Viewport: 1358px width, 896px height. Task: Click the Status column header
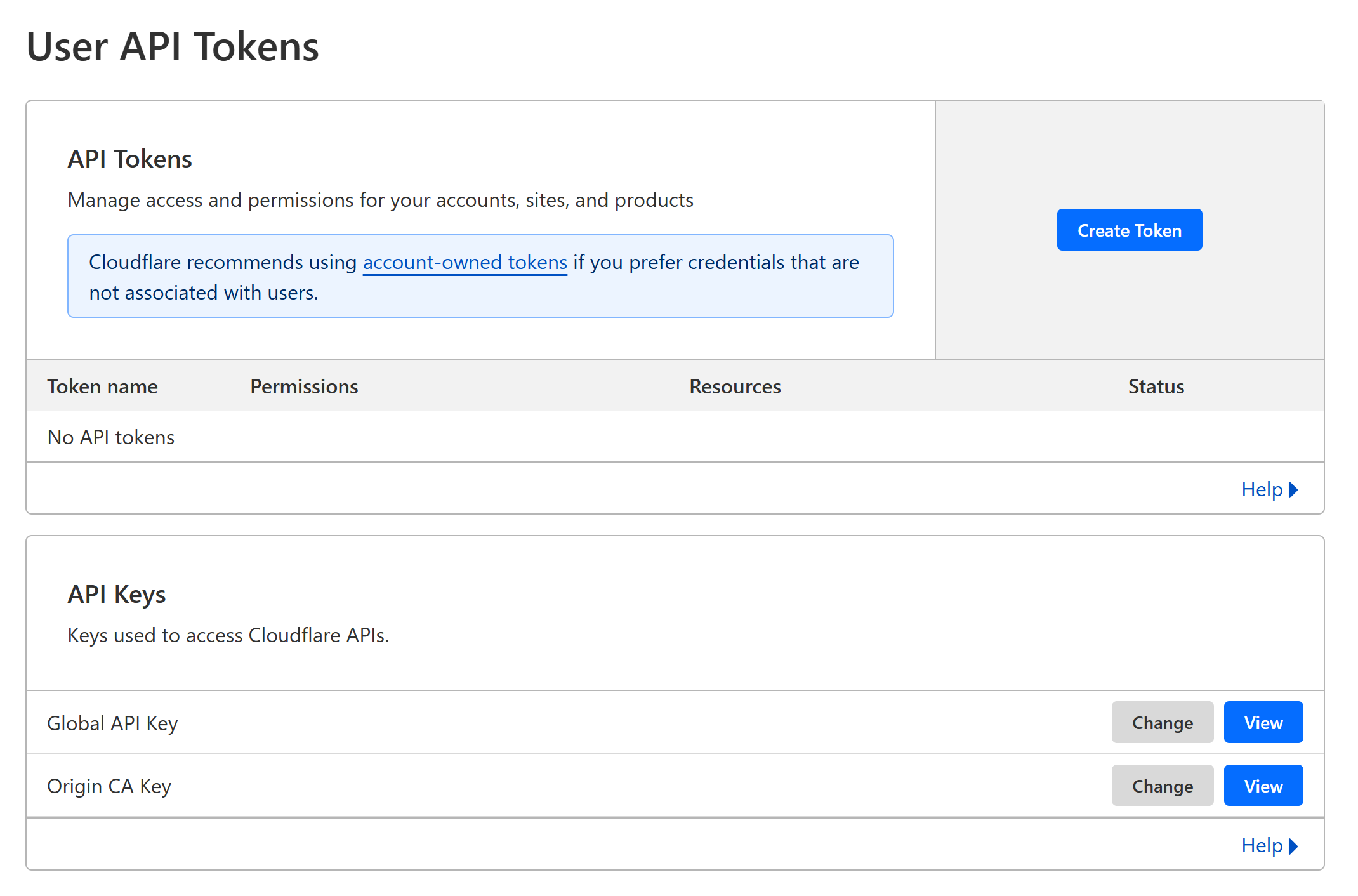click(x=1156, y=386)
